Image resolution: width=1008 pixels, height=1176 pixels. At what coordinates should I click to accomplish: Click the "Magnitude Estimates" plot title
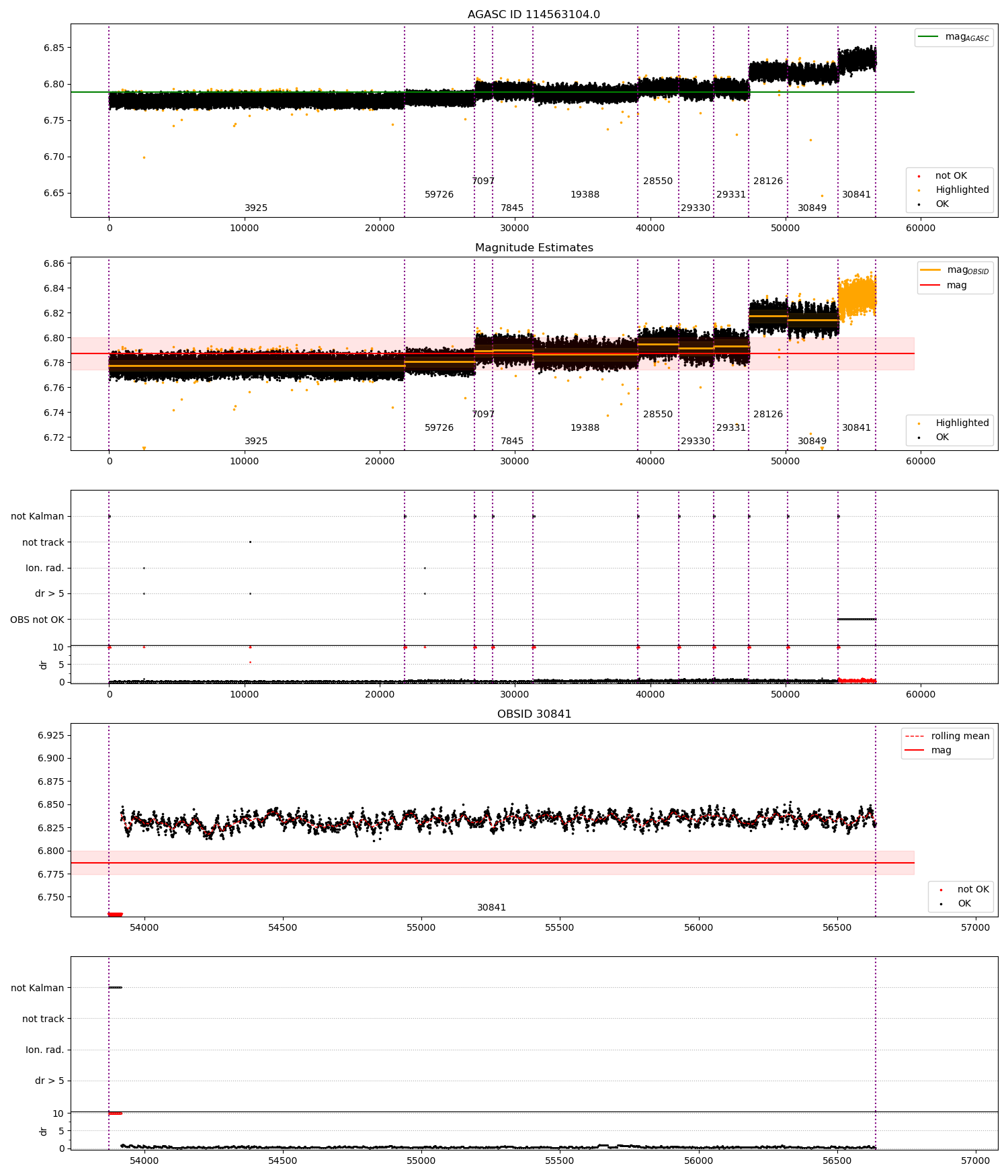click(x=534, y=248)
